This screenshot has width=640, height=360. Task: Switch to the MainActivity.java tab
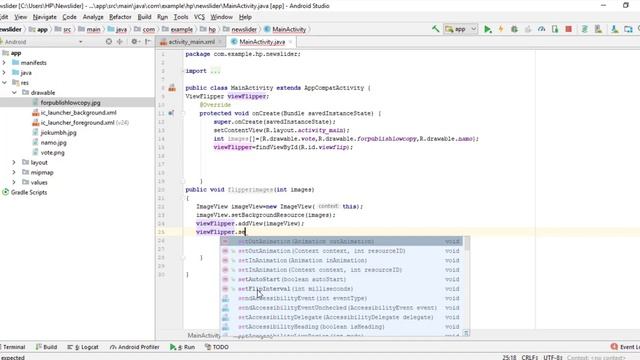[x=262, y=42]
